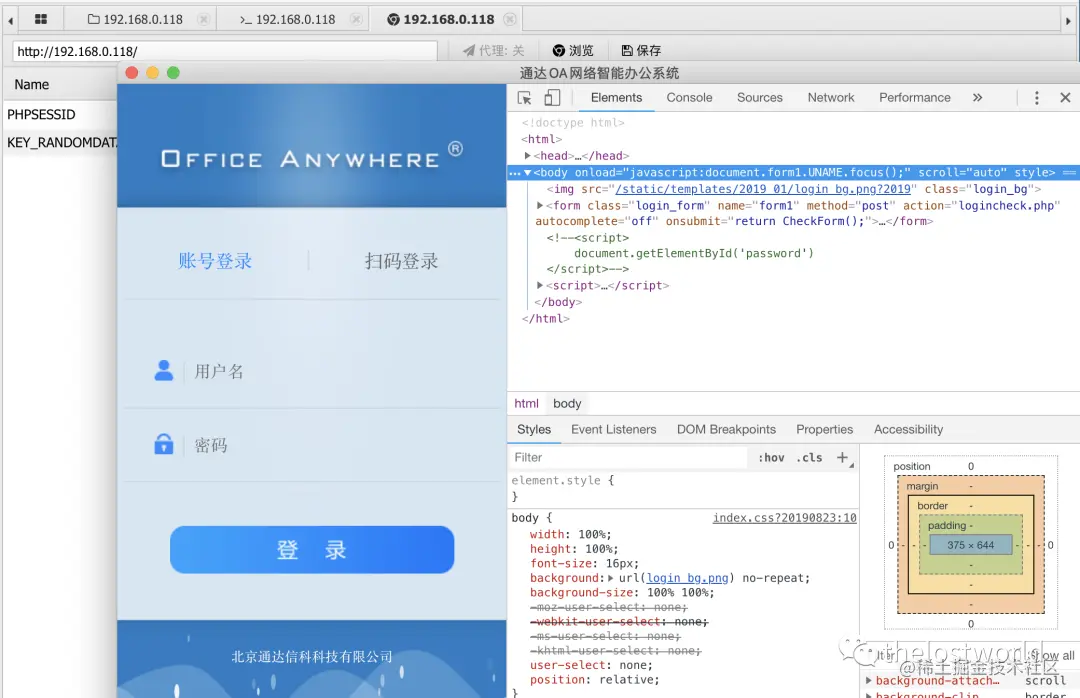Select body in the breadcrumb bar

click(567, 404)
